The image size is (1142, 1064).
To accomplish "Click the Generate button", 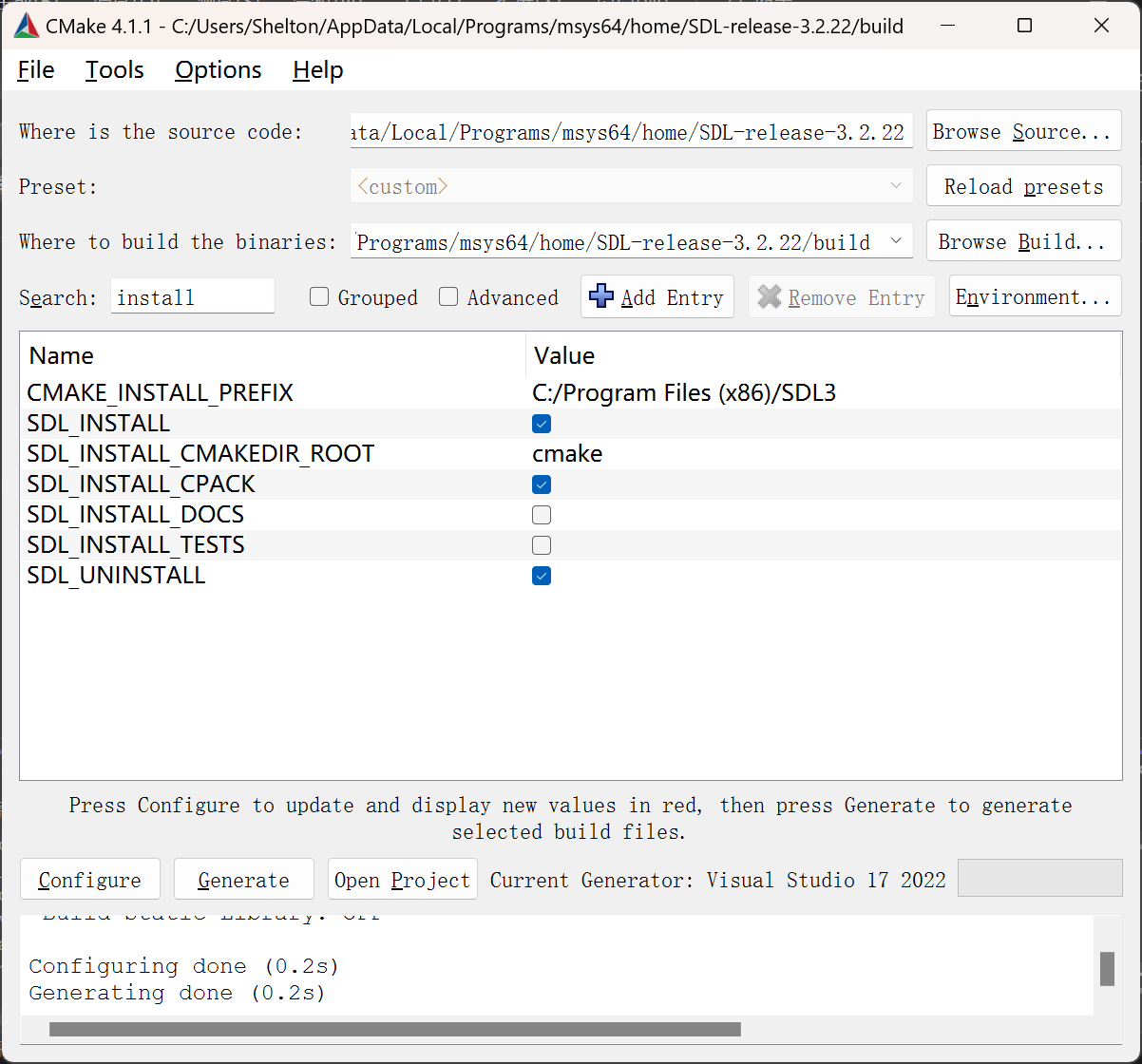I will pyautogui.click(x=243, y=880).
